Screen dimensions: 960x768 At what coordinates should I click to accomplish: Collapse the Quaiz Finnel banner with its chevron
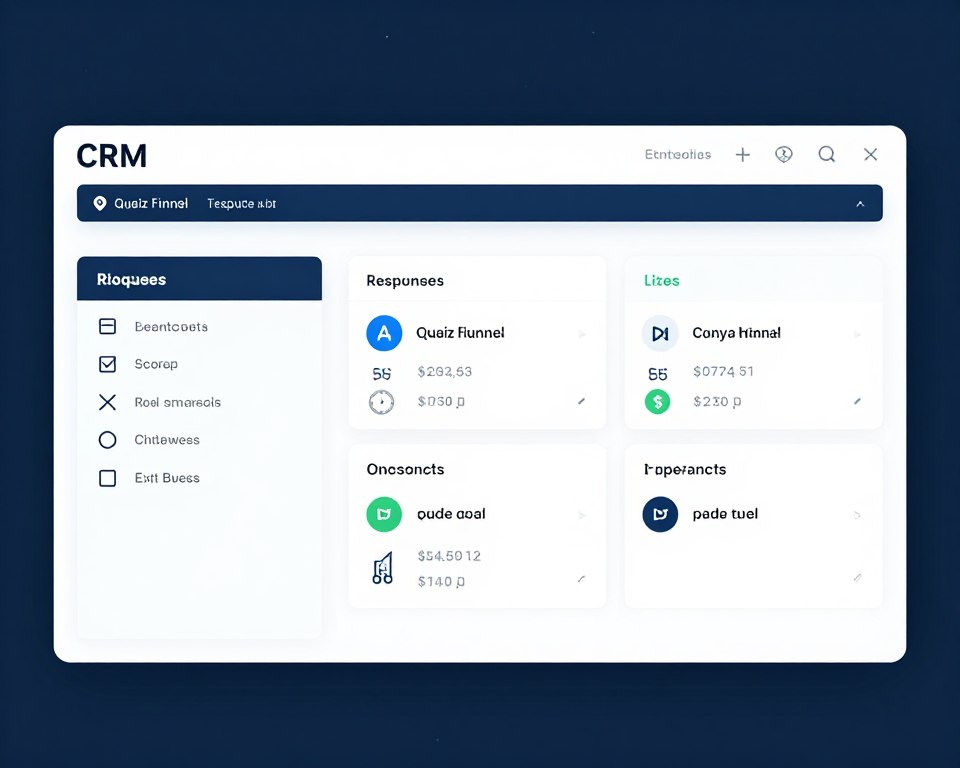(860, 203)
